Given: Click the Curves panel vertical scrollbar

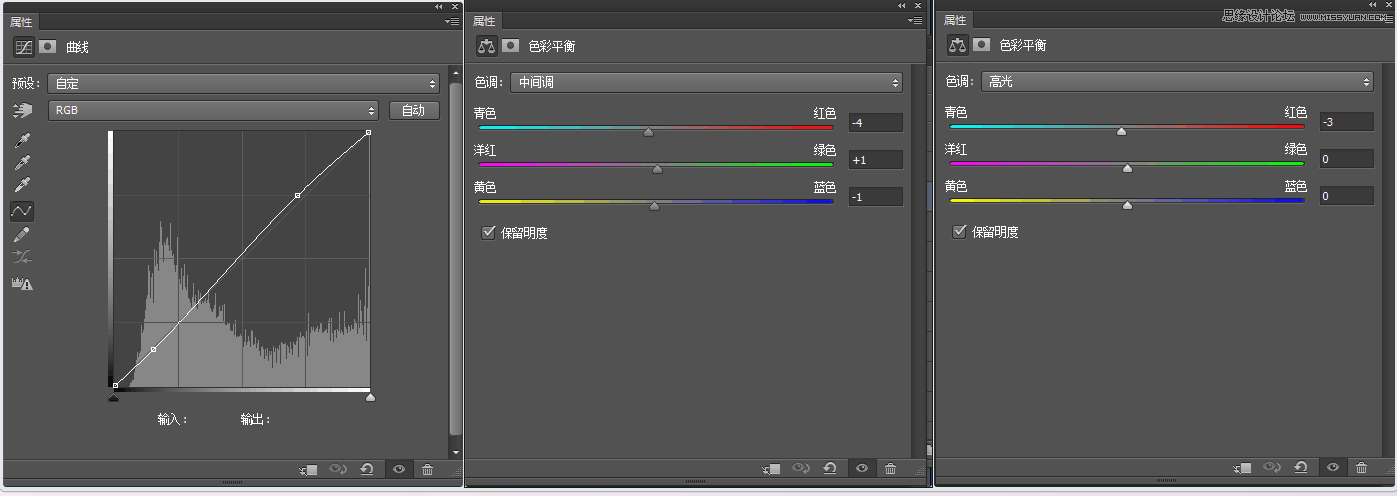Looking at the screenshot, I should (456, 260).
